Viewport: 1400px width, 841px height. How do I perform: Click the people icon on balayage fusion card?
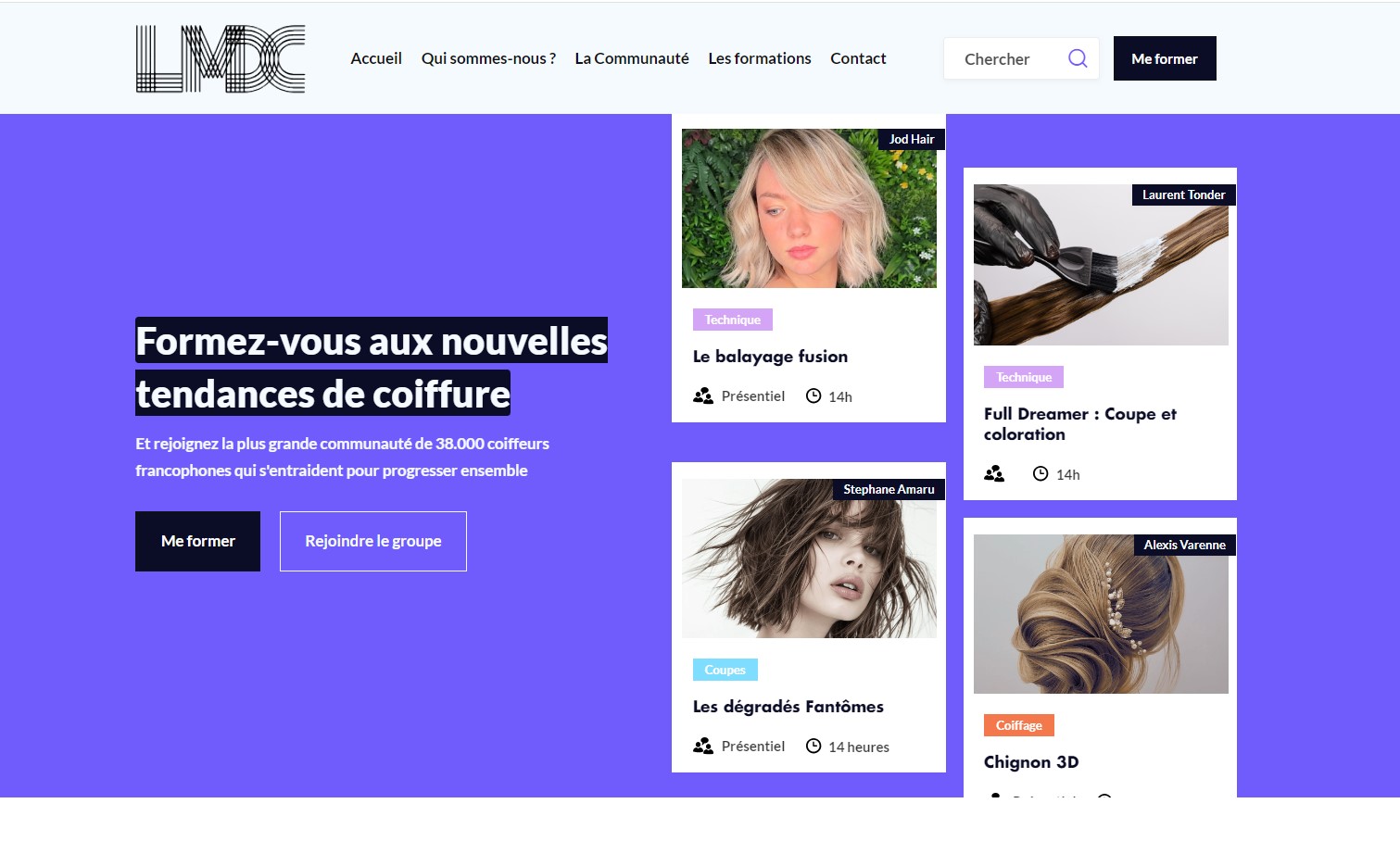pyautogui.click(x=703, y=396)
